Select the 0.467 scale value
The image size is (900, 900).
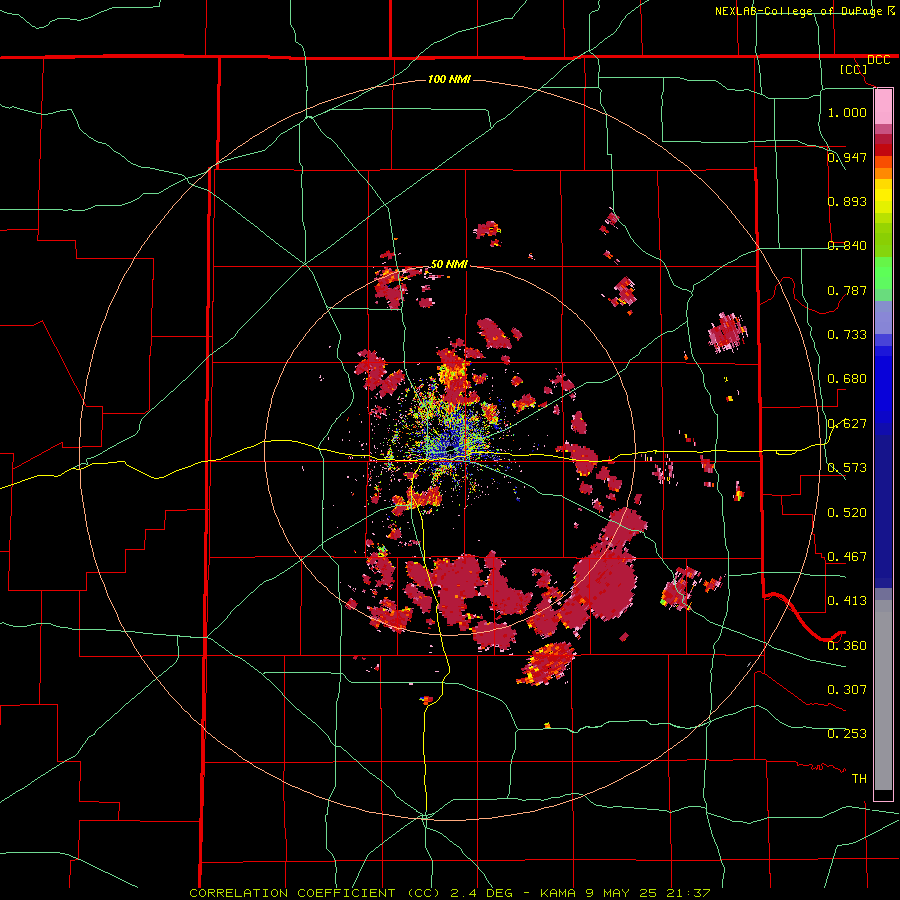click(847, 557)
